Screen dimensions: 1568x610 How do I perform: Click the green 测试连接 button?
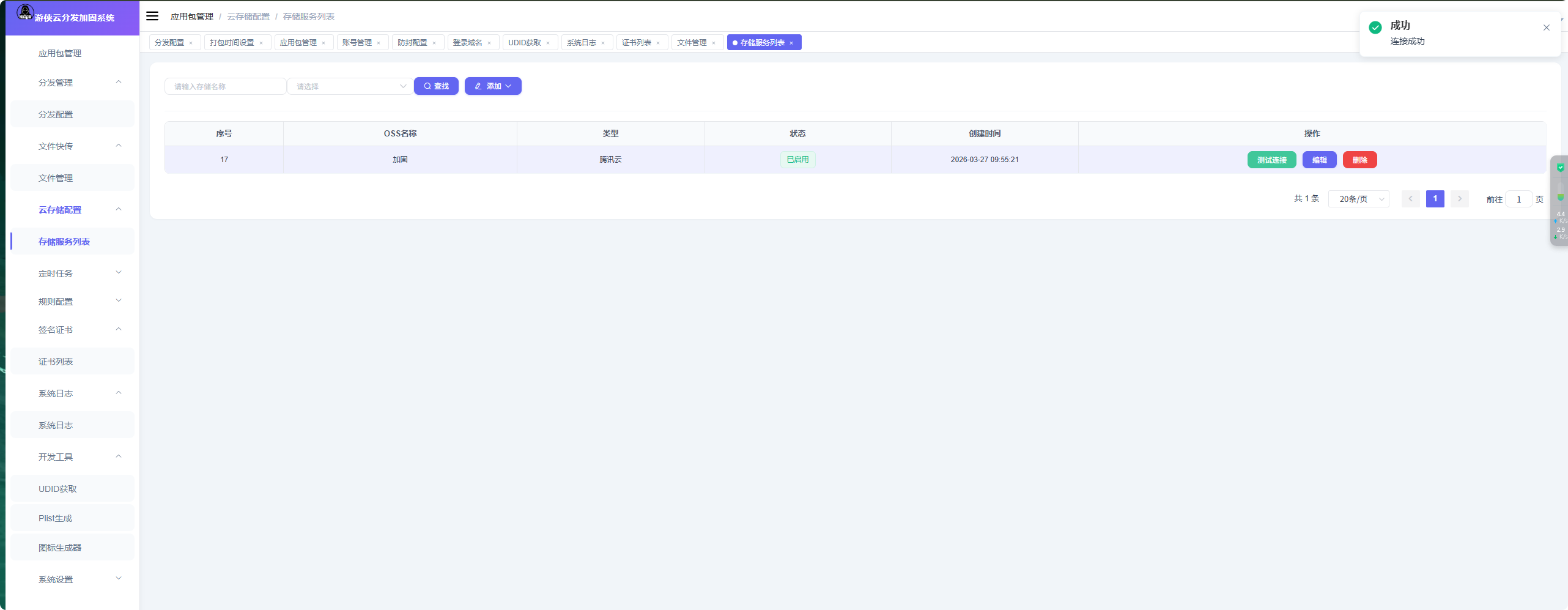point(1271,160)
